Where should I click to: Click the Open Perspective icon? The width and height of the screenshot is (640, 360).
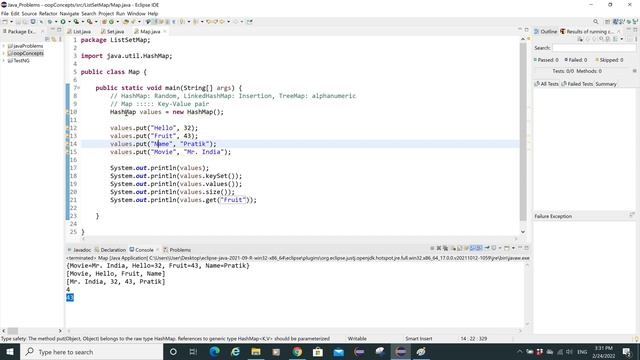click(x=608, y=22)
